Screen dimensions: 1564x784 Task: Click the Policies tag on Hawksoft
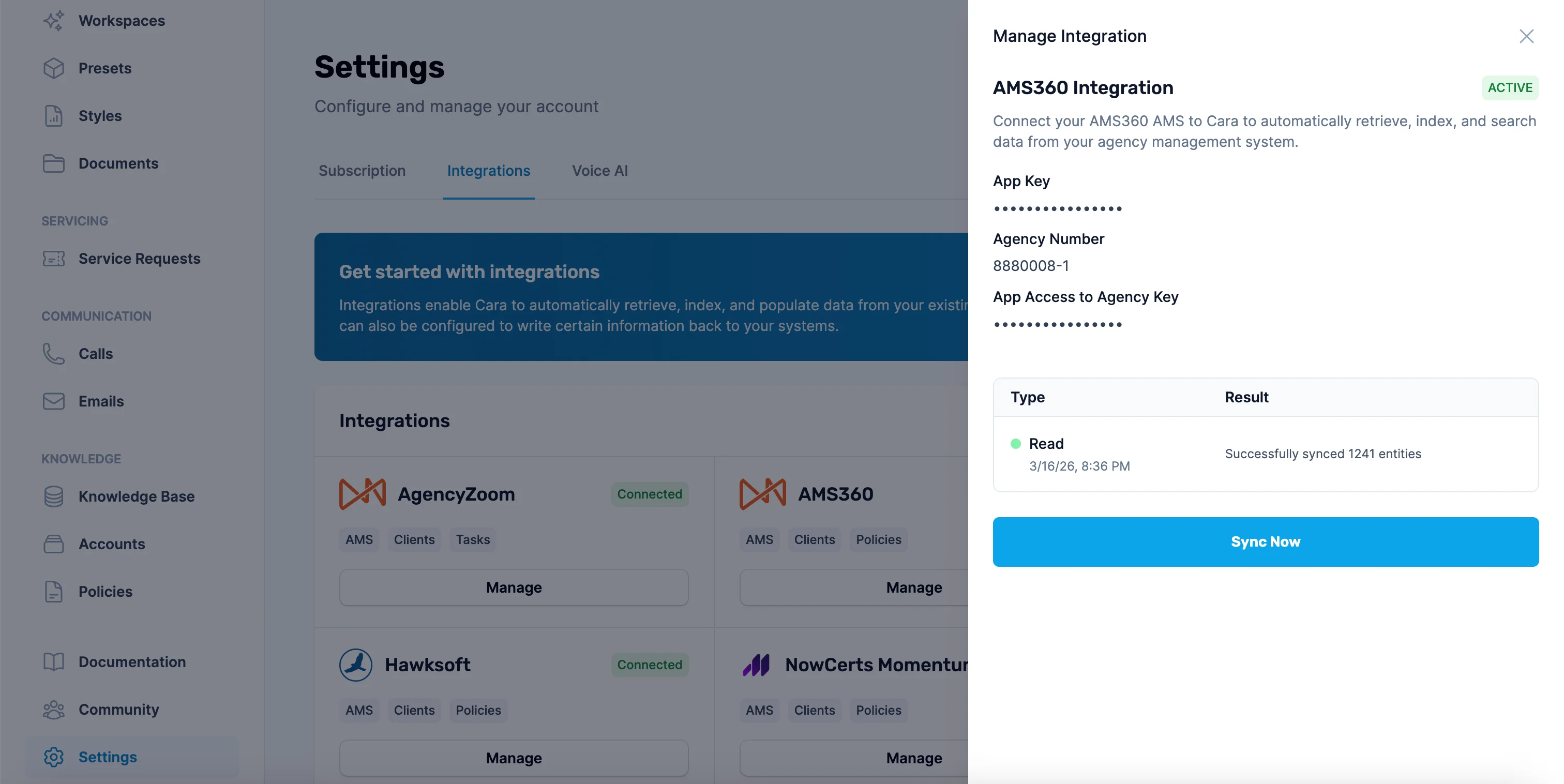(x=478, y=710)
